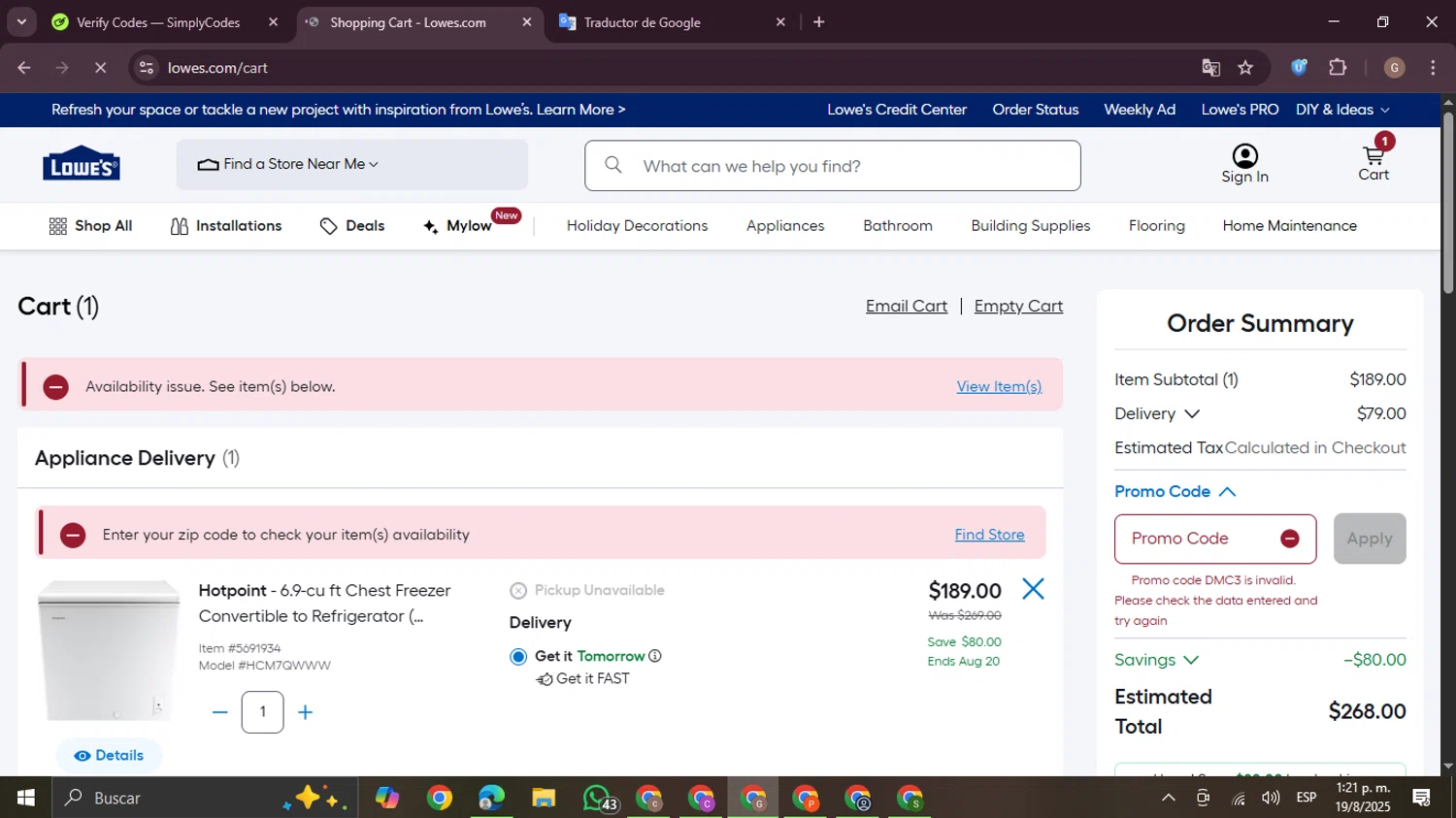The height and width of the screenshot is (818, 1456).
Task: Remove freezer with the blue X icon
Action: click(1033, 589)
